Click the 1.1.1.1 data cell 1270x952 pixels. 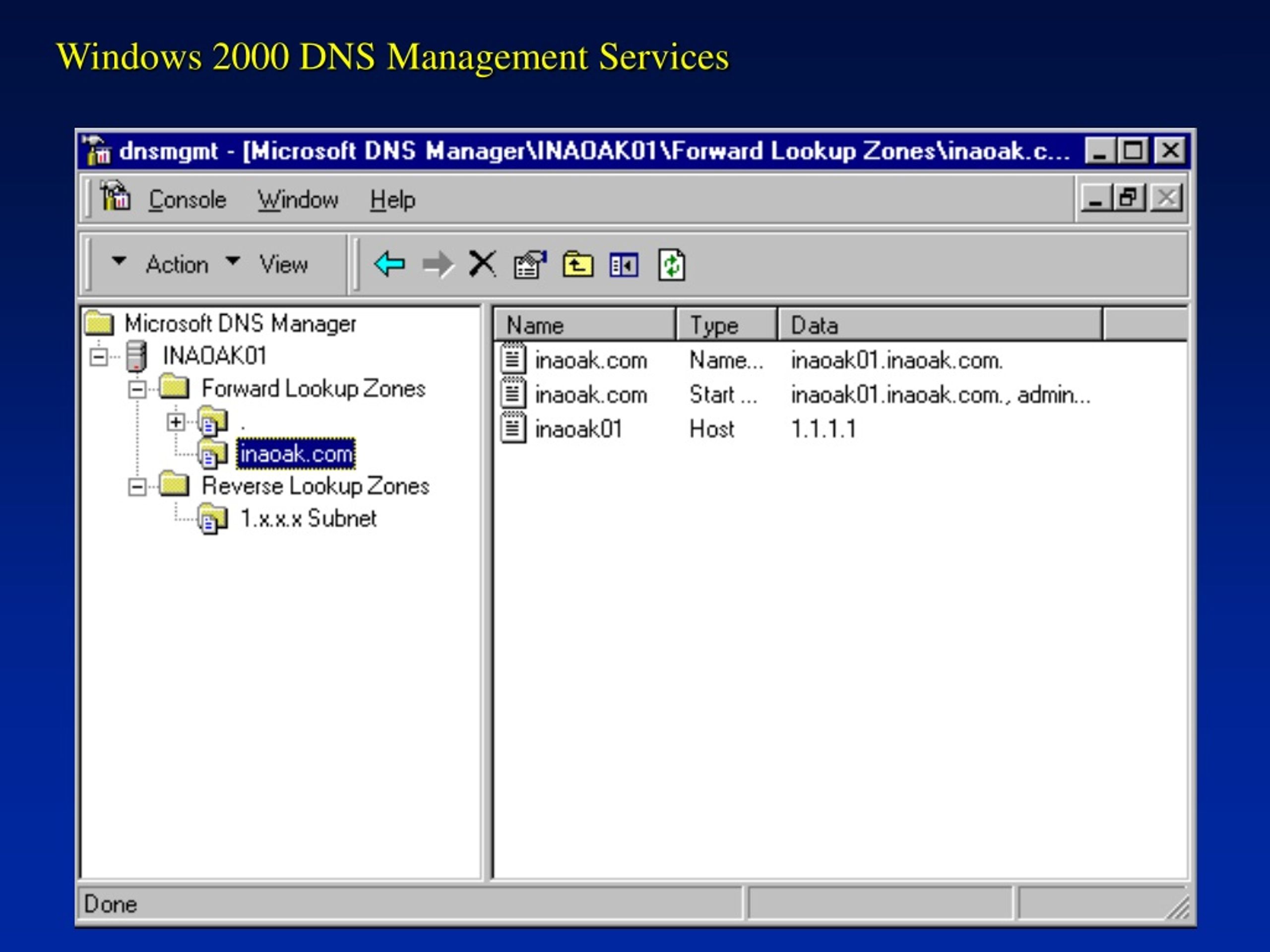tap(824, 429)
